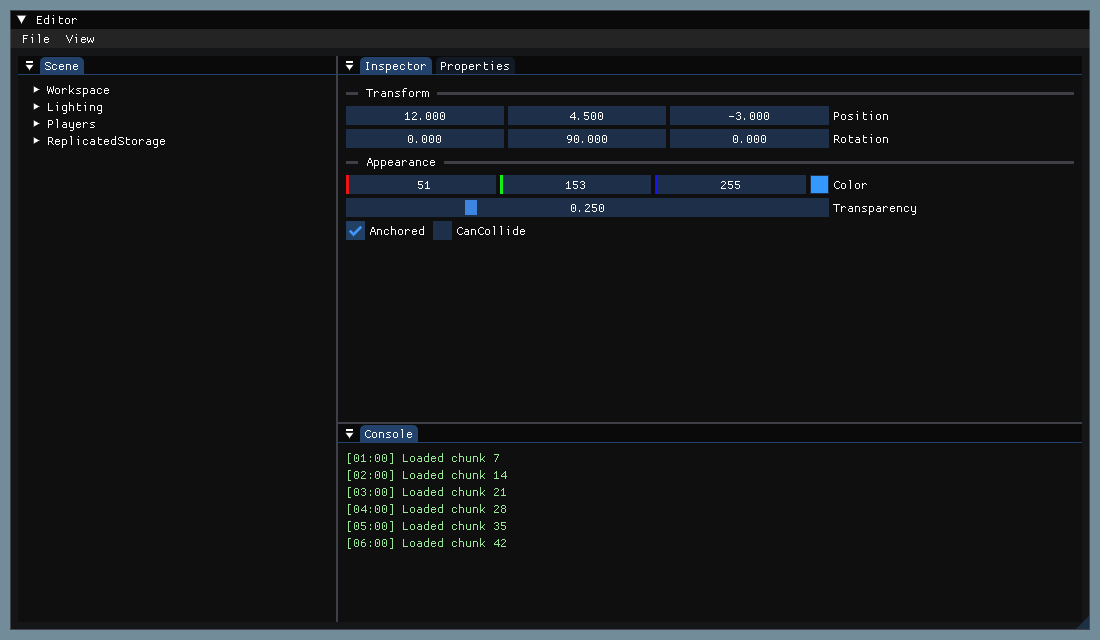Click the Transparency slider handle

point(471,208)
